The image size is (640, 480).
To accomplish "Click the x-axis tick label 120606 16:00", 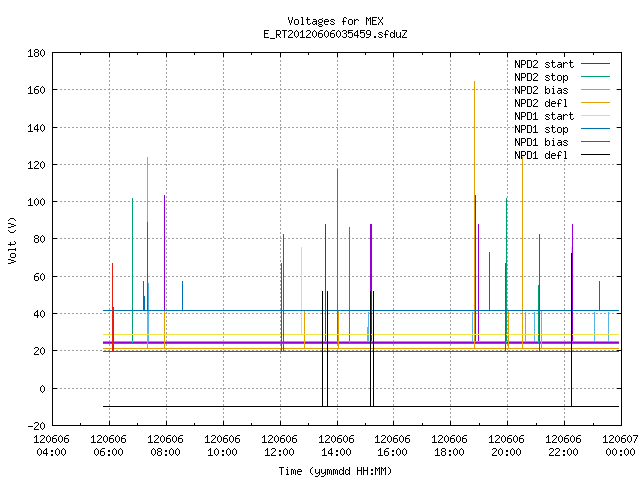I will pyautogui.click(x=392, y=446).
